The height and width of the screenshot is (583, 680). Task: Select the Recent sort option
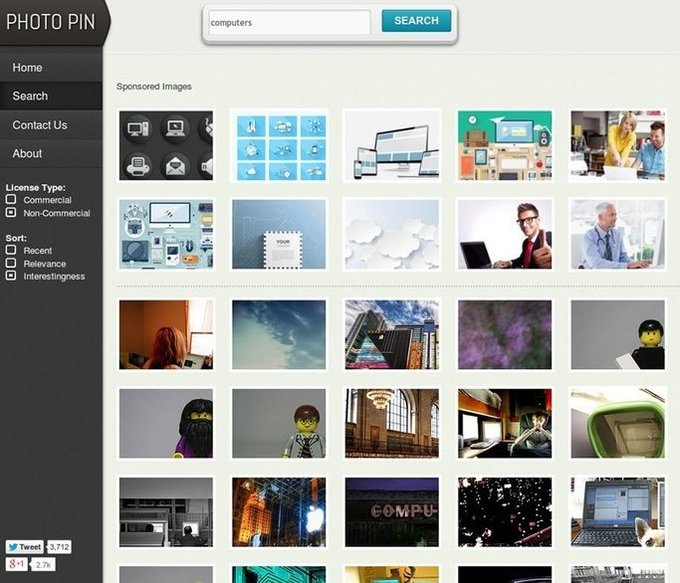(11, 251)
